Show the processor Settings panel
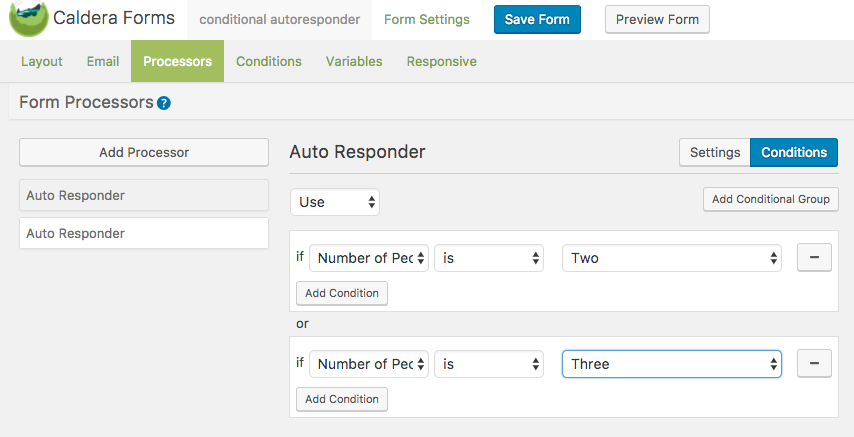The width and height of the screenshot is (854, 437). tap(714, 152)
